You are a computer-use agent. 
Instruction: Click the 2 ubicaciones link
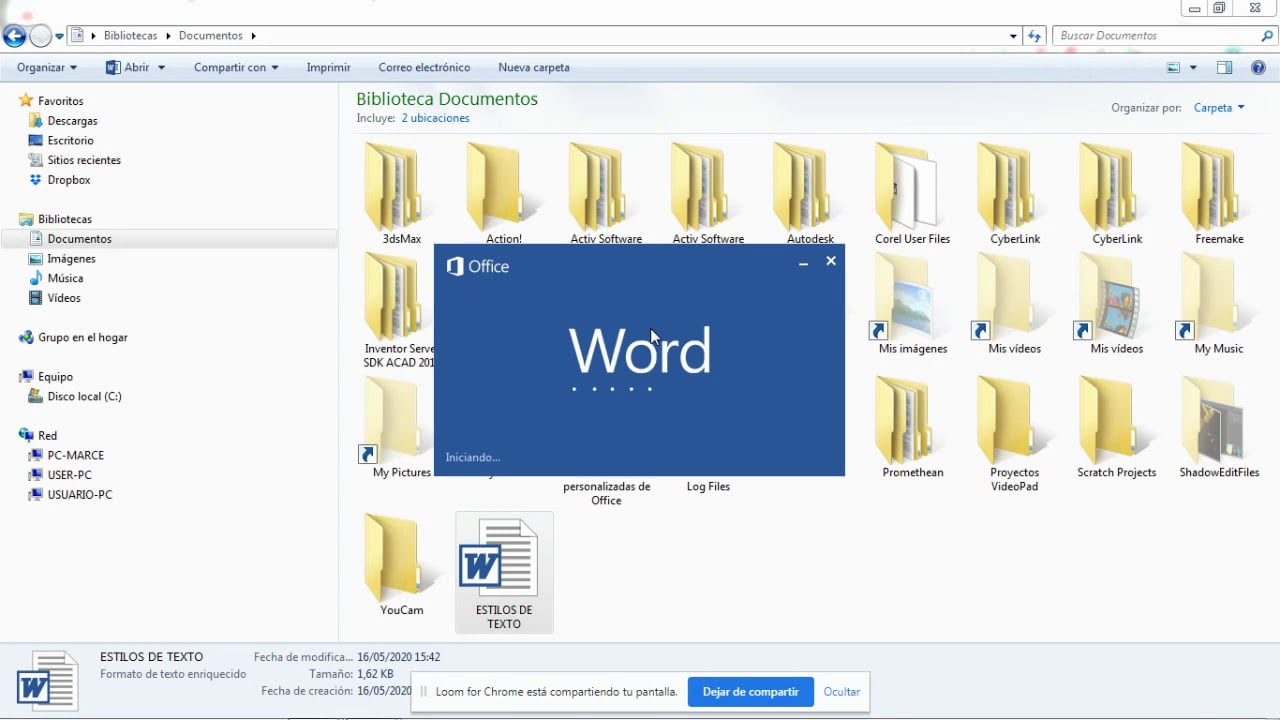[x=435, y=118]
